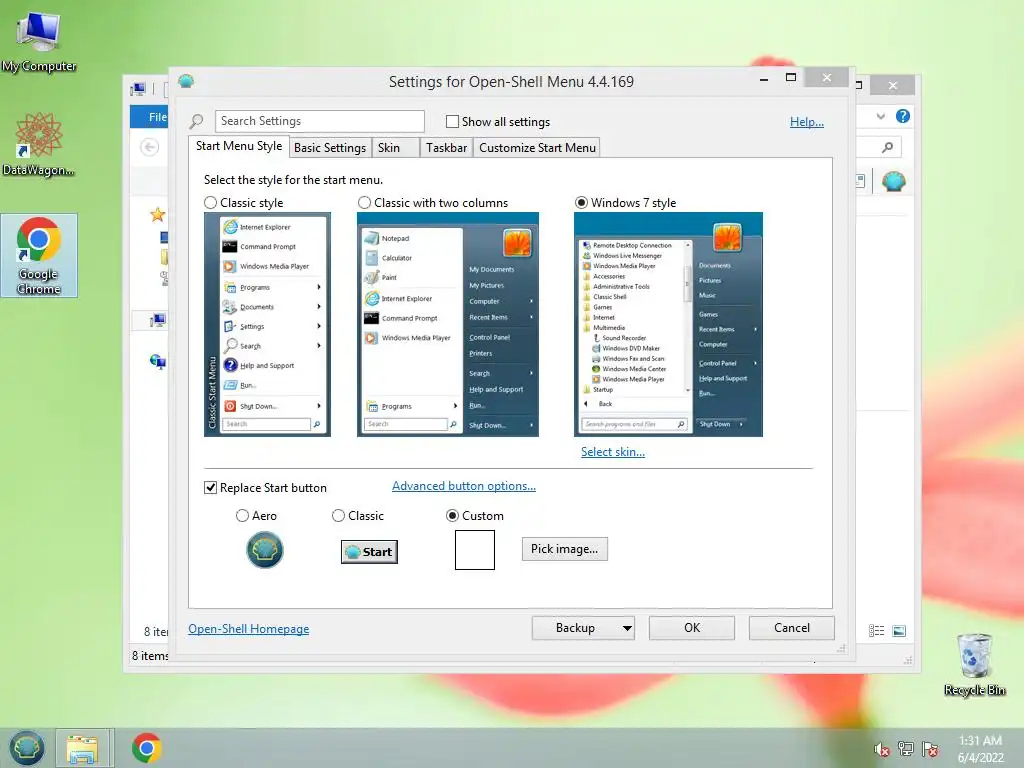
Task: Click the Favorites star in the Explorer sidebar
Action: coord(157,214)
